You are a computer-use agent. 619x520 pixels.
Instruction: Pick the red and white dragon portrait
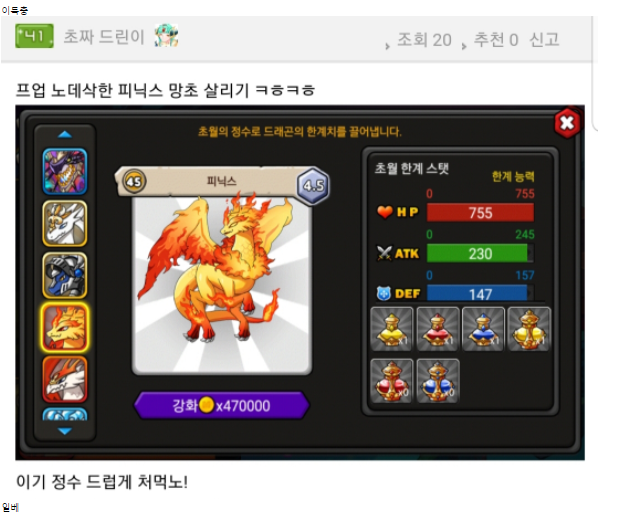pos(65,379)
